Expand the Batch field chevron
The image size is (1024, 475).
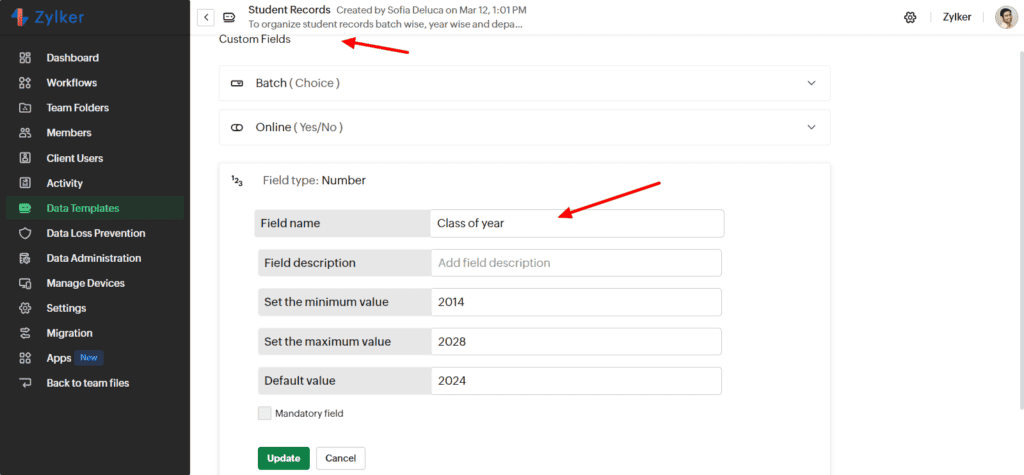(x=811, y=83)
